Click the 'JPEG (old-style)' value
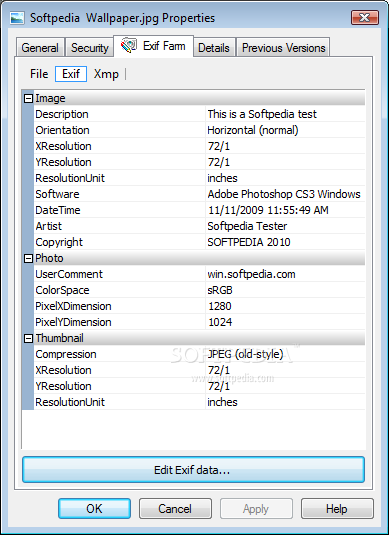This screenshot has height=535, width=389. tap(245, 354)
